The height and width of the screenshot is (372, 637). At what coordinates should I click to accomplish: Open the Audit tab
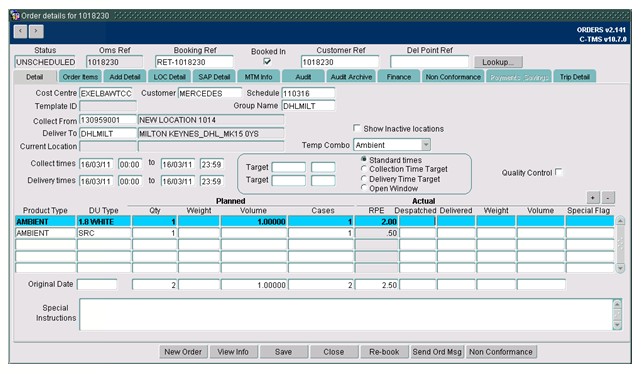tap(303, 77)
